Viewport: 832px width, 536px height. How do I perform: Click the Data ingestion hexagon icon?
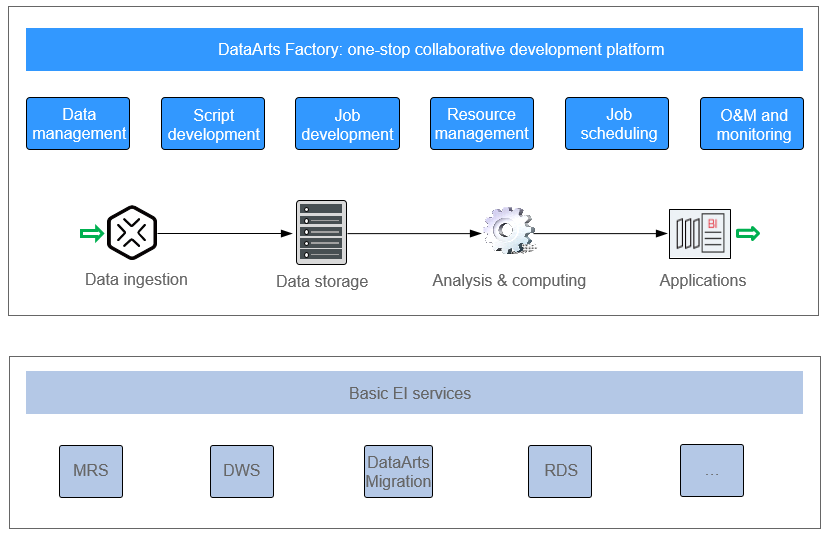coord(132,232)
